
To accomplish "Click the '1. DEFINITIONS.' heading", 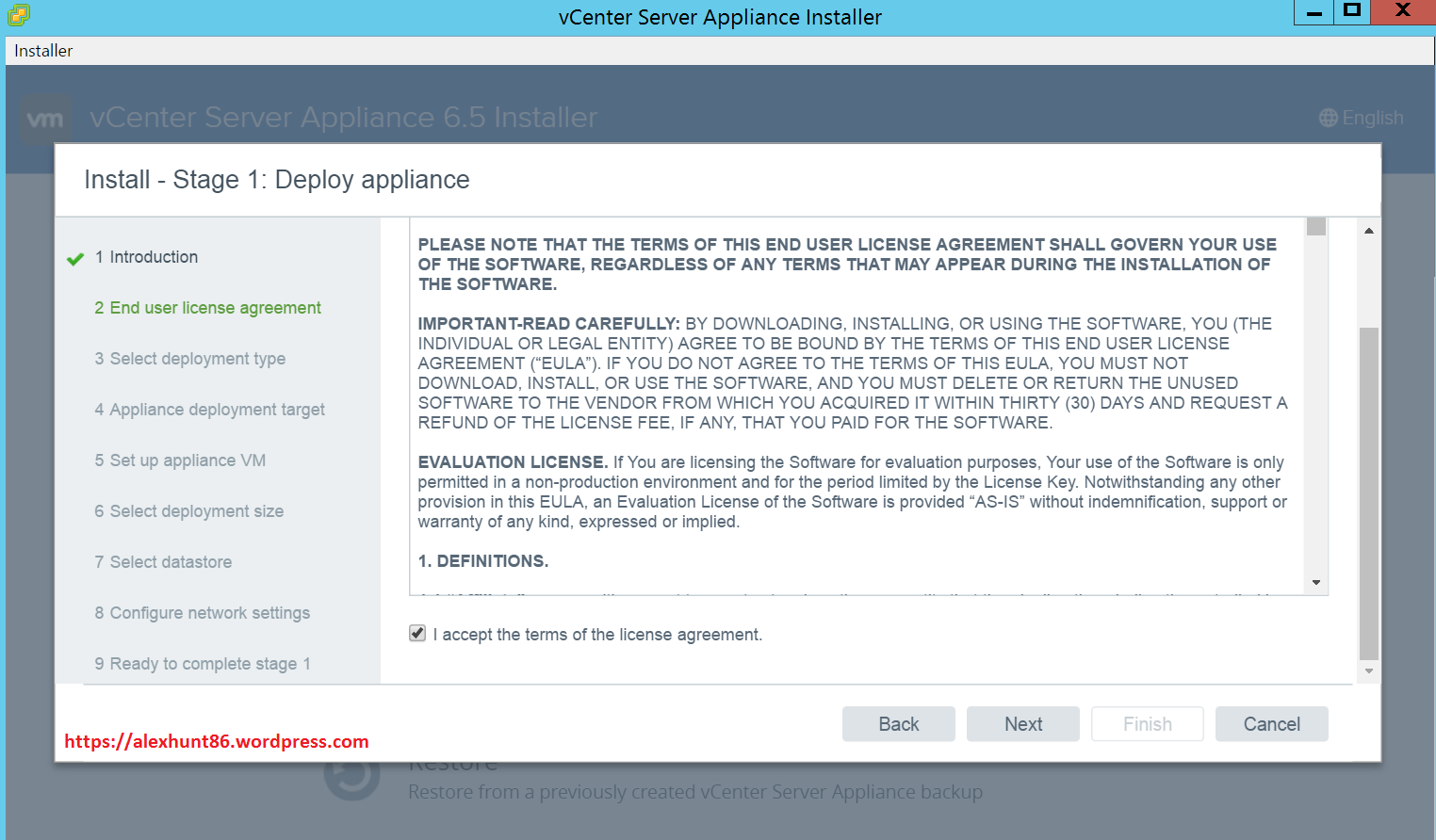I will coord(483,561).
